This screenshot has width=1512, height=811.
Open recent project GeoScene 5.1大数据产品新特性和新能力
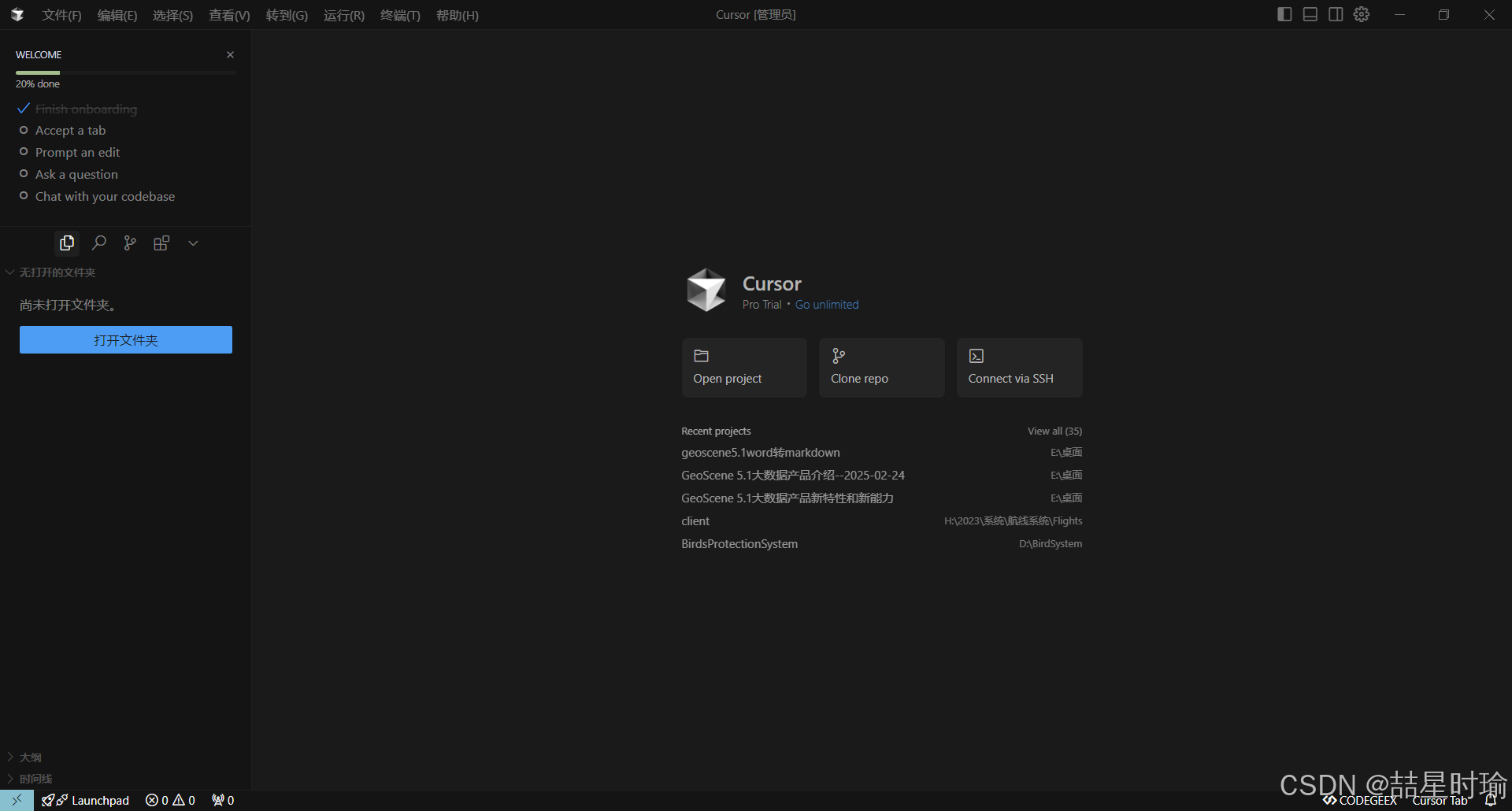click(882, 498)
